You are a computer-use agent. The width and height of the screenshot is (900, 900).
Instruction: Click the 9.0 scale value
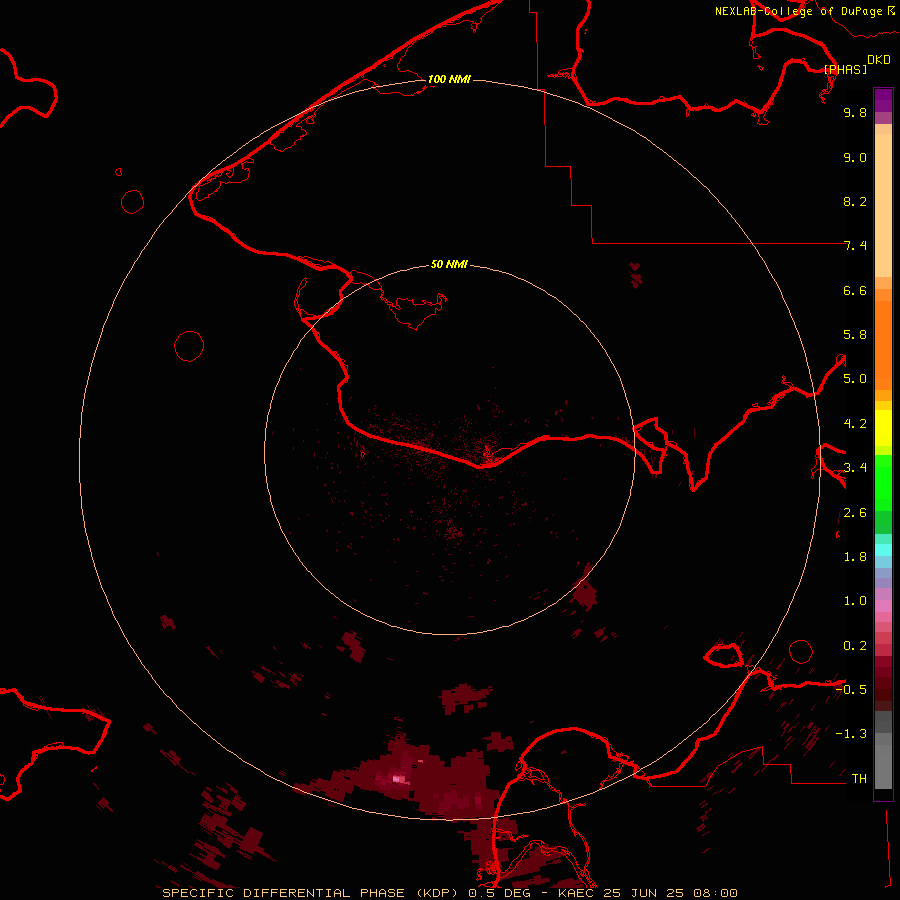click(x=855, y=158)
